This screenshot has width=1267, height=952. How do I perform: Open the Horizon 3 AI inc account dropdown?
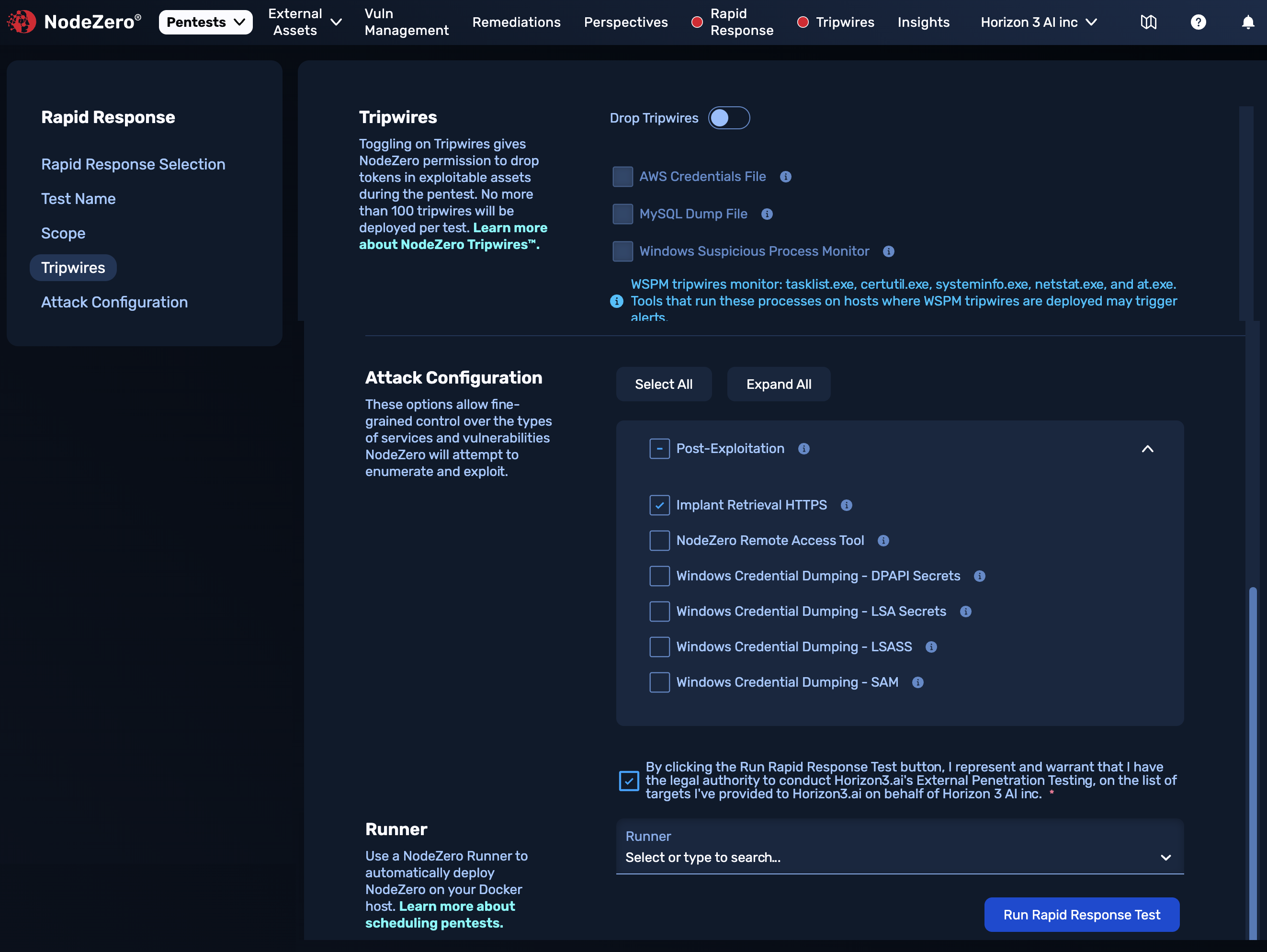click(x=1039, y=23)
